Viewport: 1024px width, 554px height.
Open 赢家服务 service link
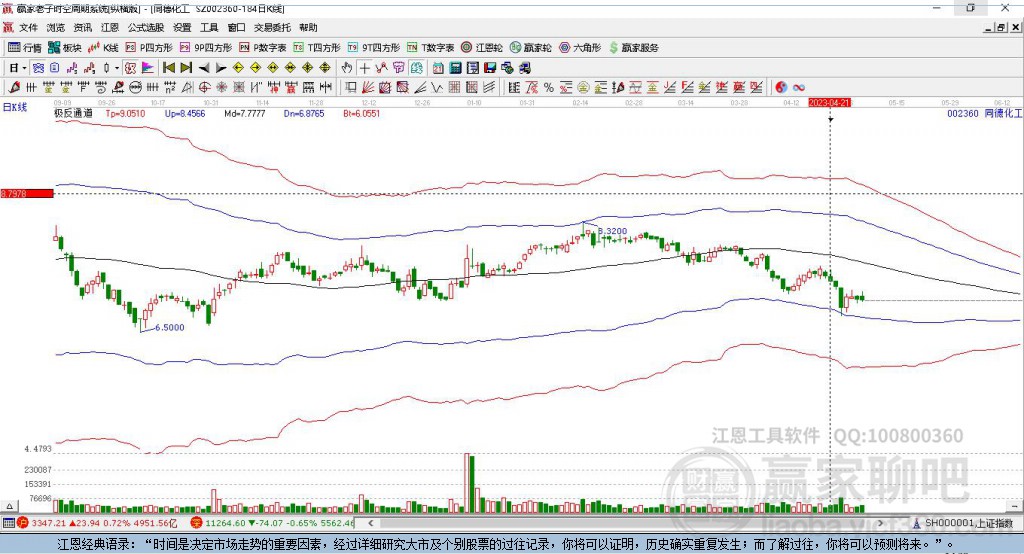pyautogui.click(x=633, y=48)
